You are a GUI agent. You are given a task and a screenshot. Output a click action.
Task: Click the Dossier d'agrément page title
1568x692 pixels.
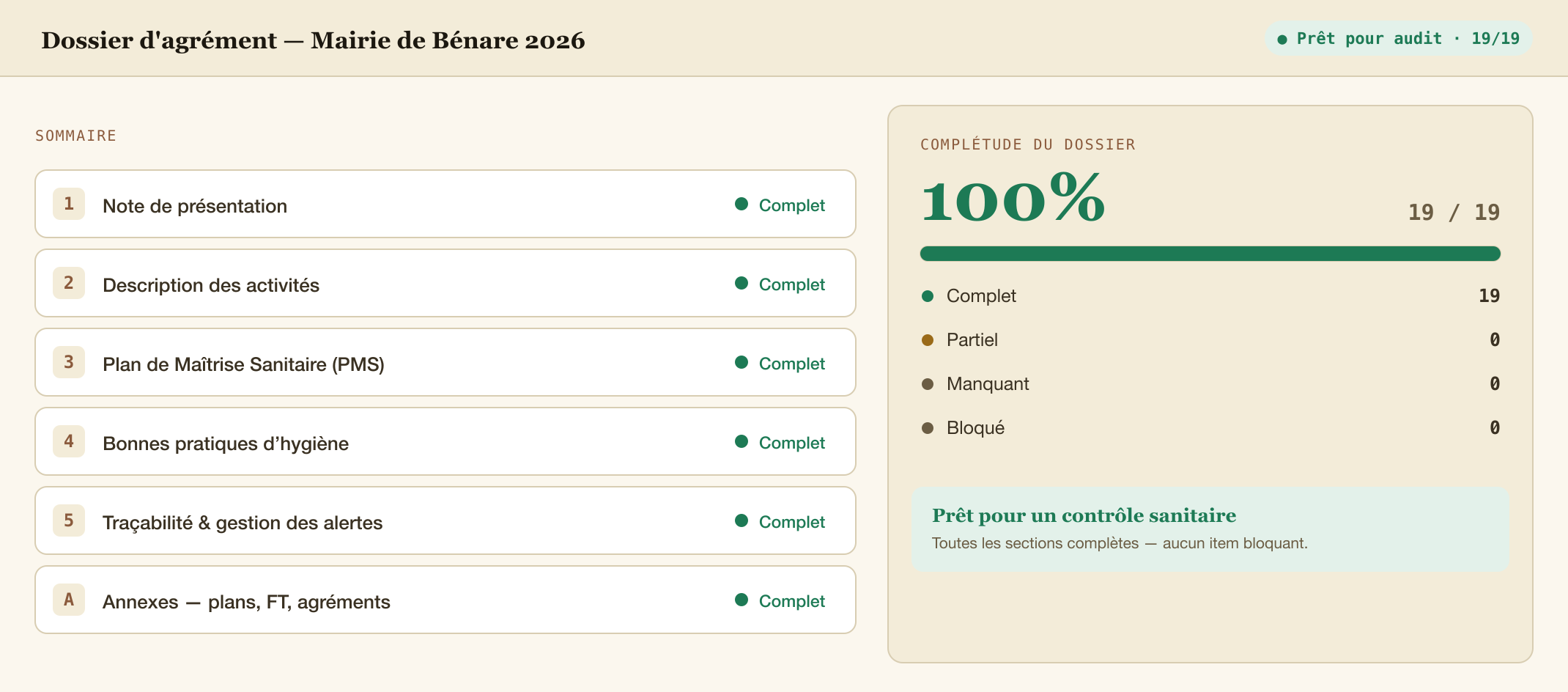pos(313,40)
